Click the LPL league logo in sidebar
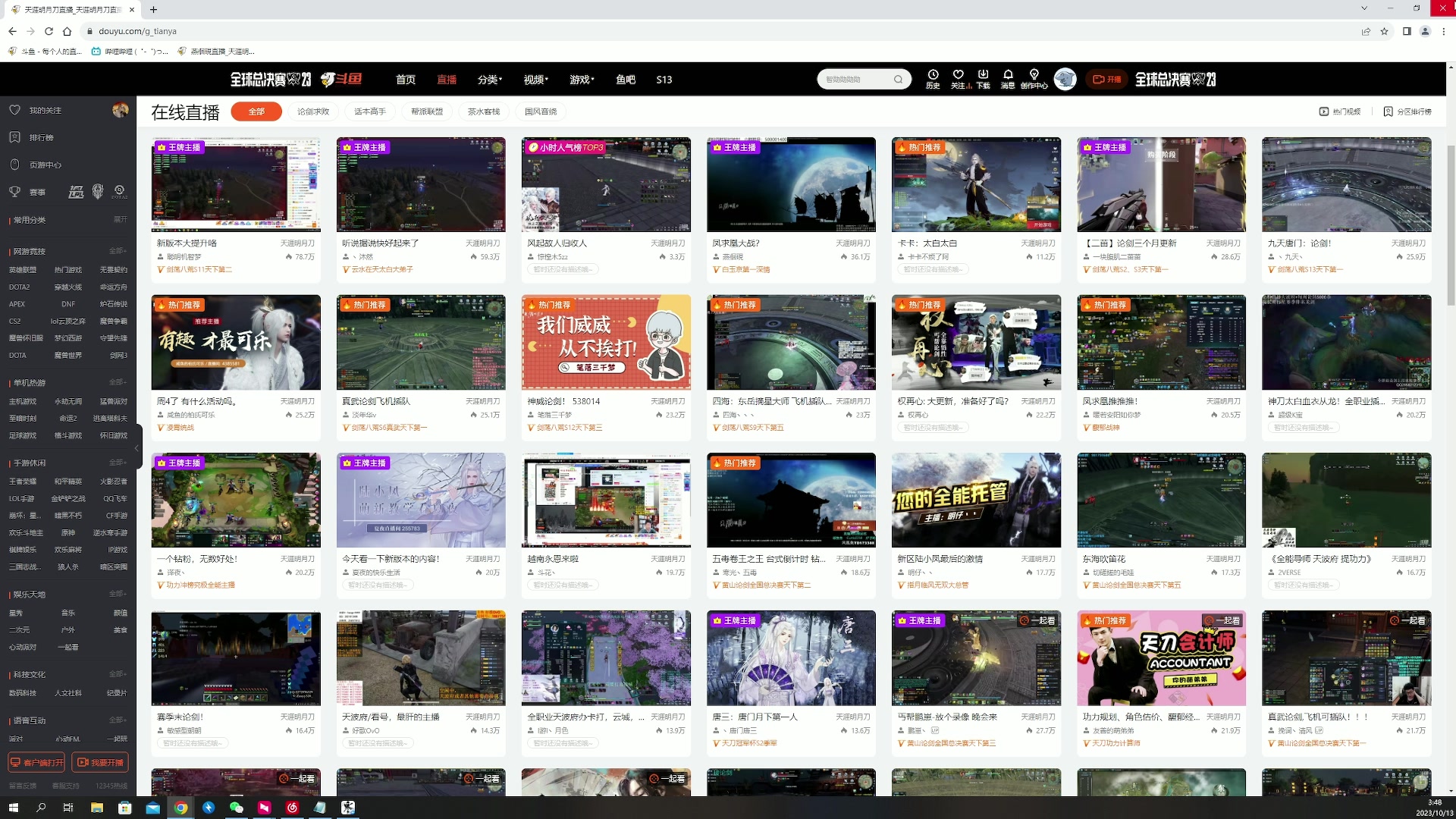 click(76, 192)
